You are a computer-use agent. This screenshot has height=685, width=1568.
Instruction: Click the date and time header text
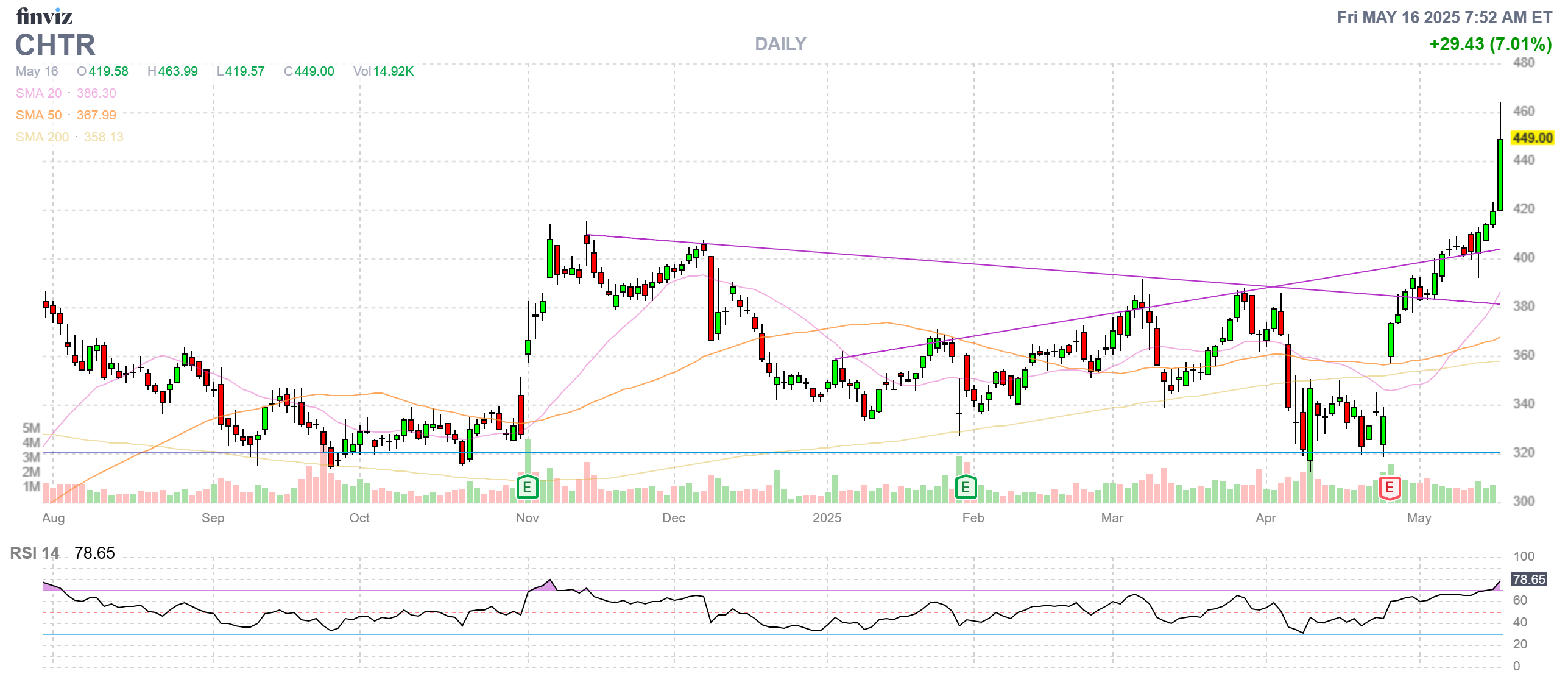1444,17
